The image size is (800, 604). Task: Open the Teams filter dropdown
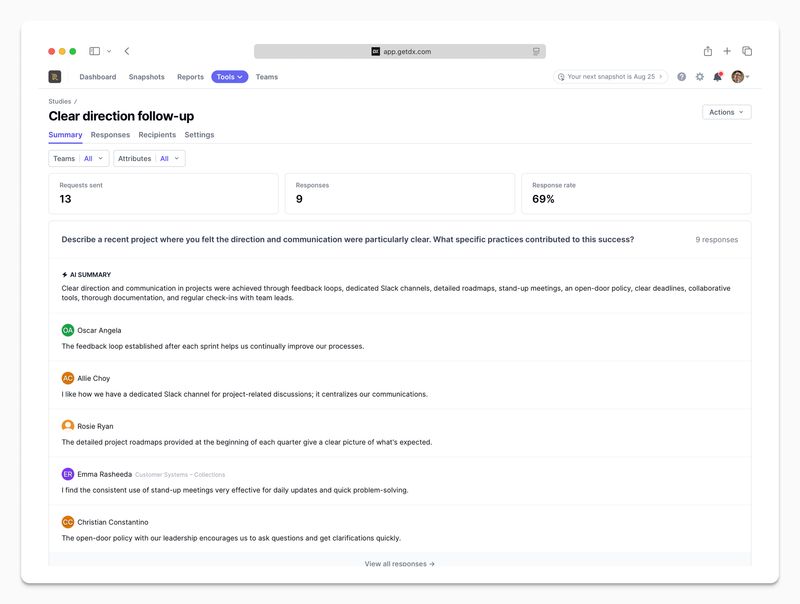78,158
